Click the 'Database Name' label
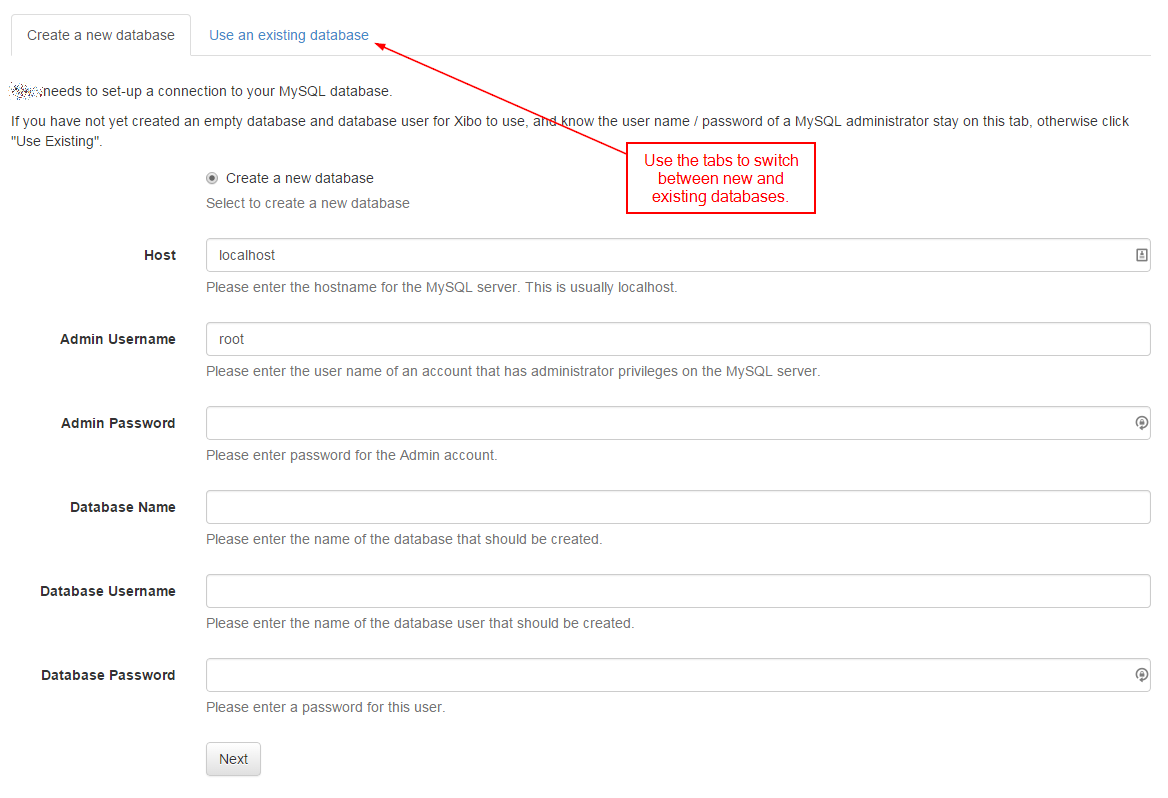 pos(123,507)
